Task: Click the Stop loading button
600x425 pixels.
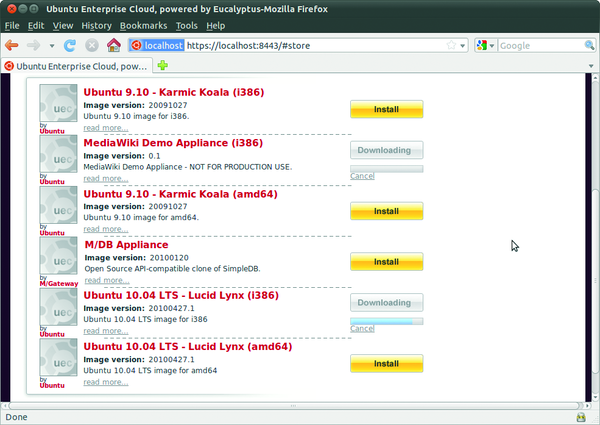Action: (x=92, y=46)
